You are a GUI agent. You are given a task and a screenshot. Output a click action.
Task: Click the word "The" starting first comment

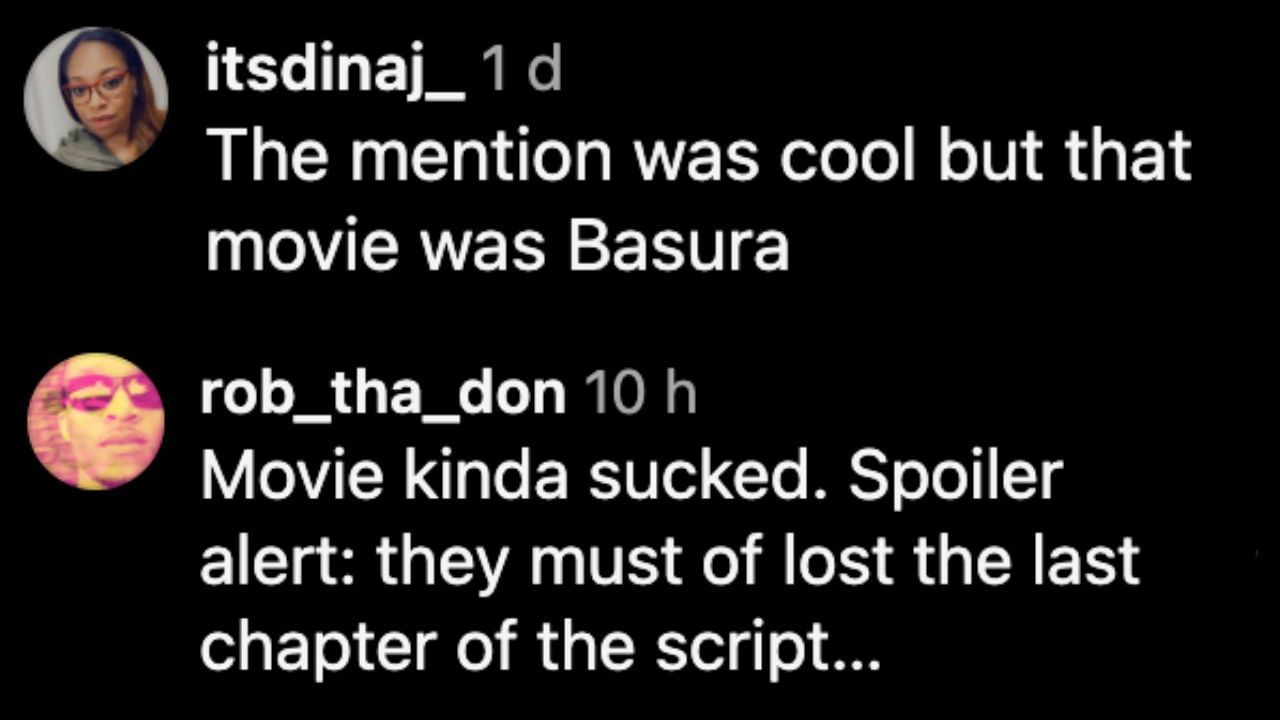point(254,155)
